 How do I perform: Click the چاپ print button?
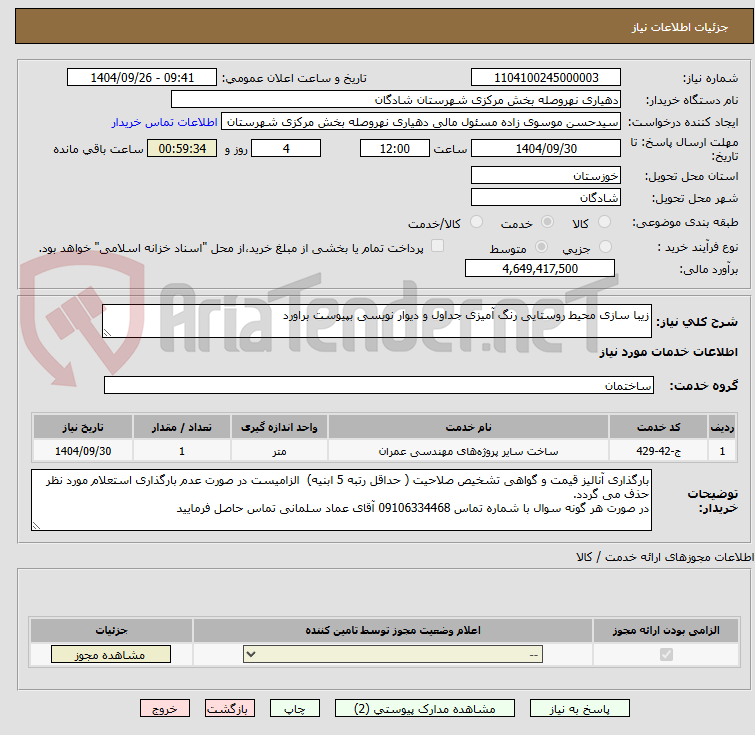pos(295,709)
